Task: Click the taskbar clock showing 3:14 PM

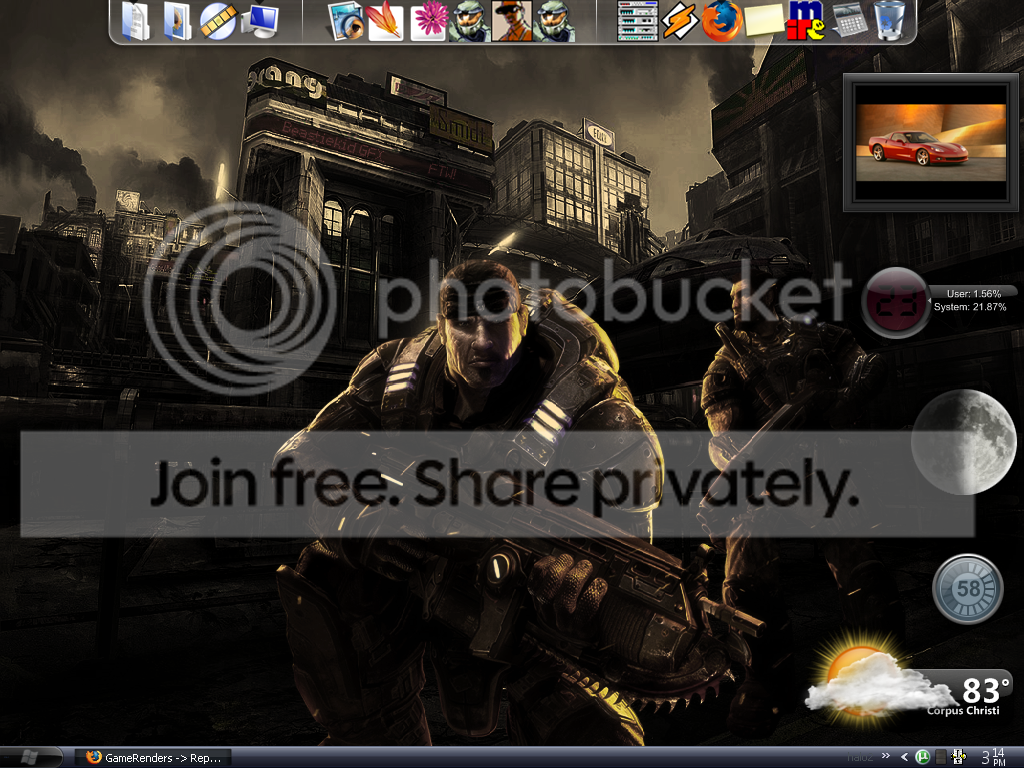Action: pos(995,758)
